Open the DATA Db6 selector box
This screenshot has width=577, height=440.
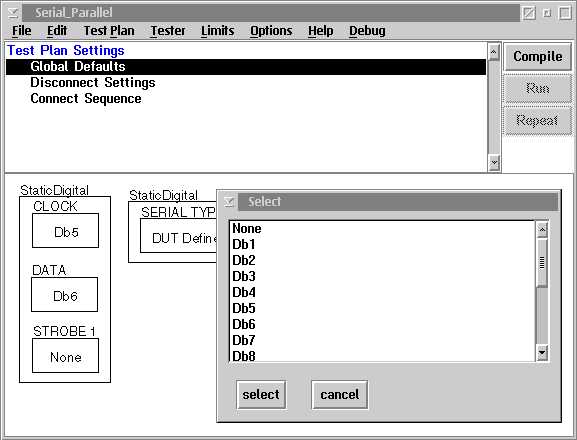65,295
